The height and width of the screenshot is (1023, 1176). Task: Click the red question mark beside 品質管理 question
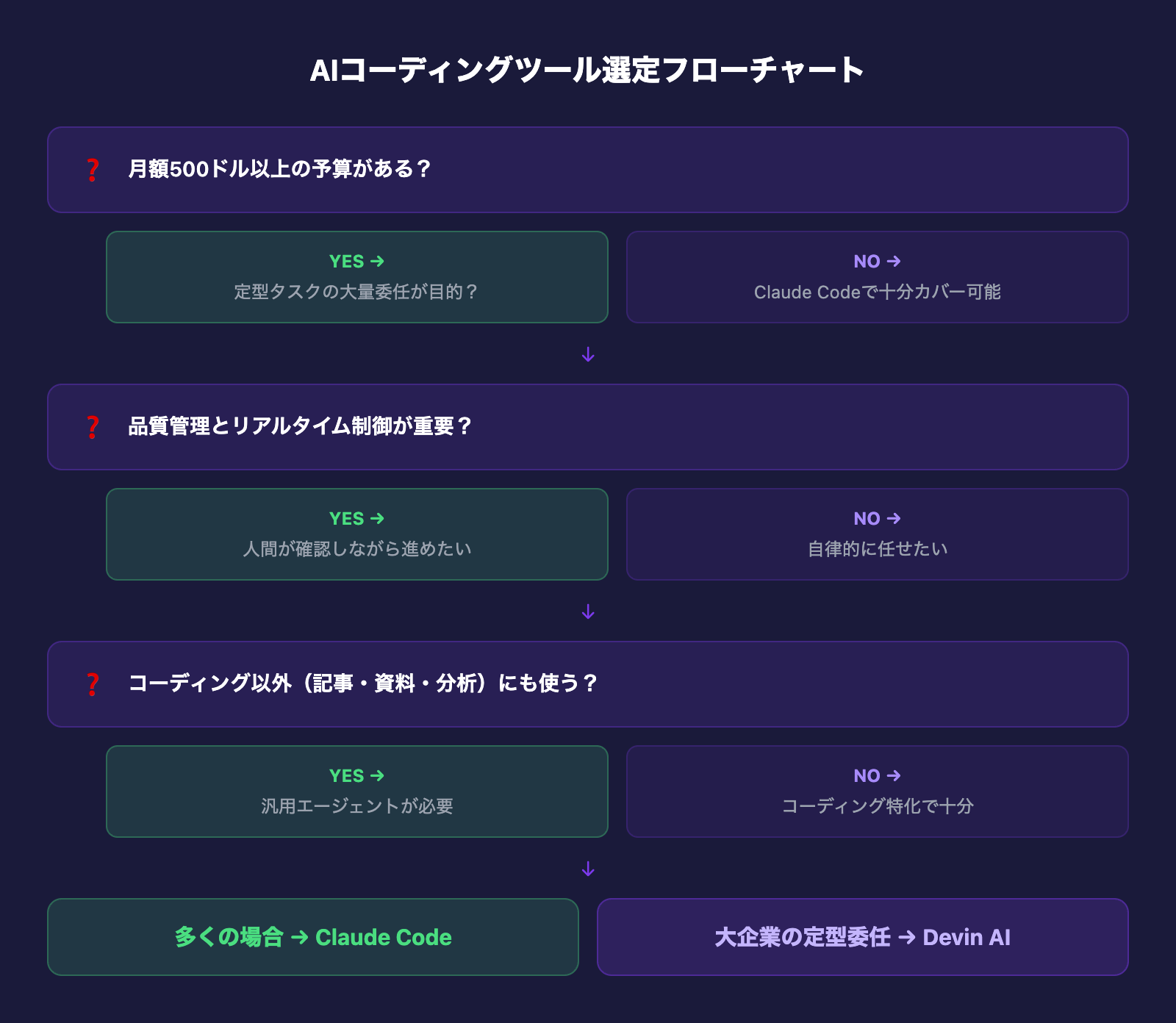(93, 427)
